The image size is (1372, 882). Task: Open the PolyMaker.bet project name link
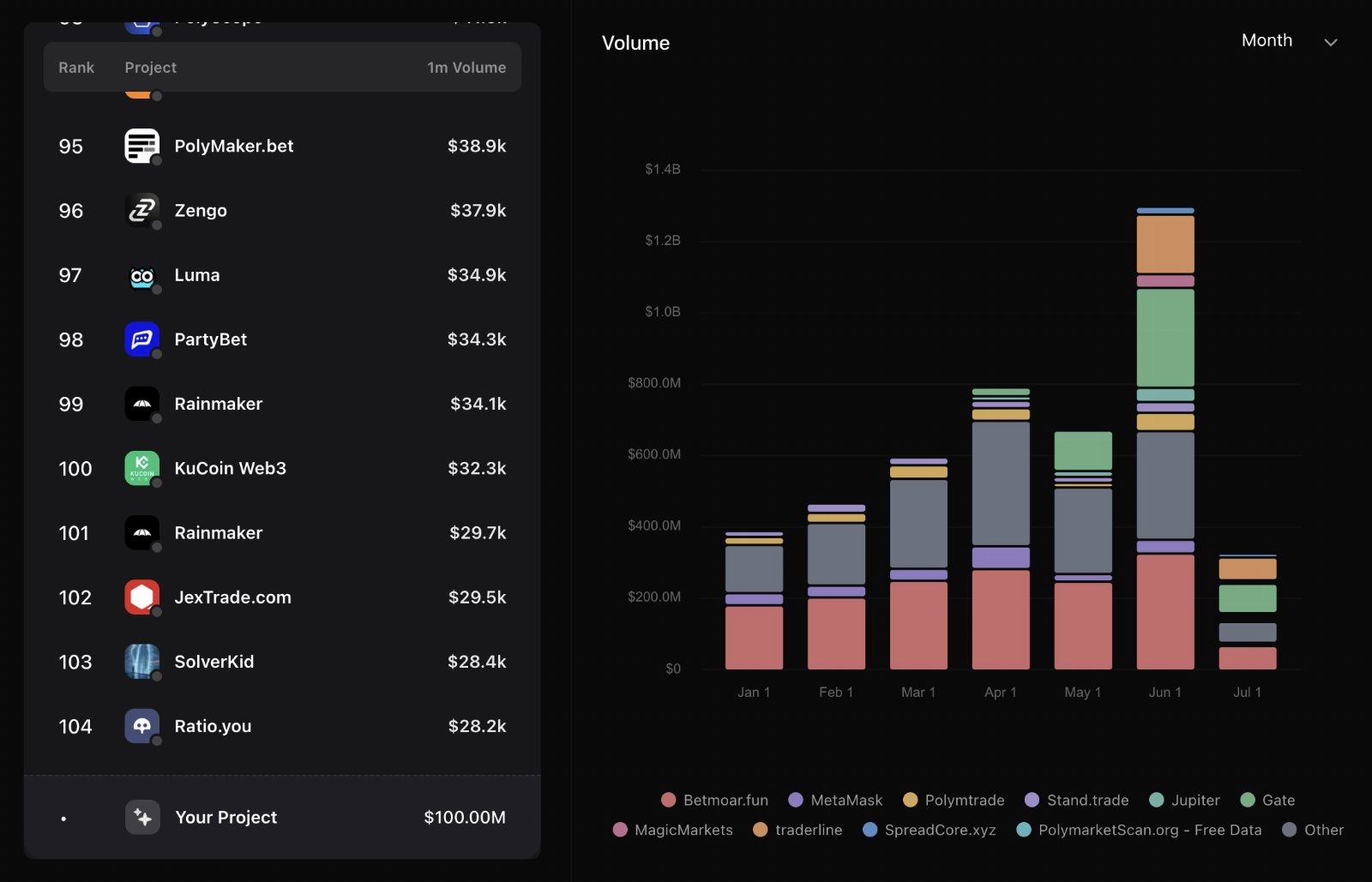point(234,146)
